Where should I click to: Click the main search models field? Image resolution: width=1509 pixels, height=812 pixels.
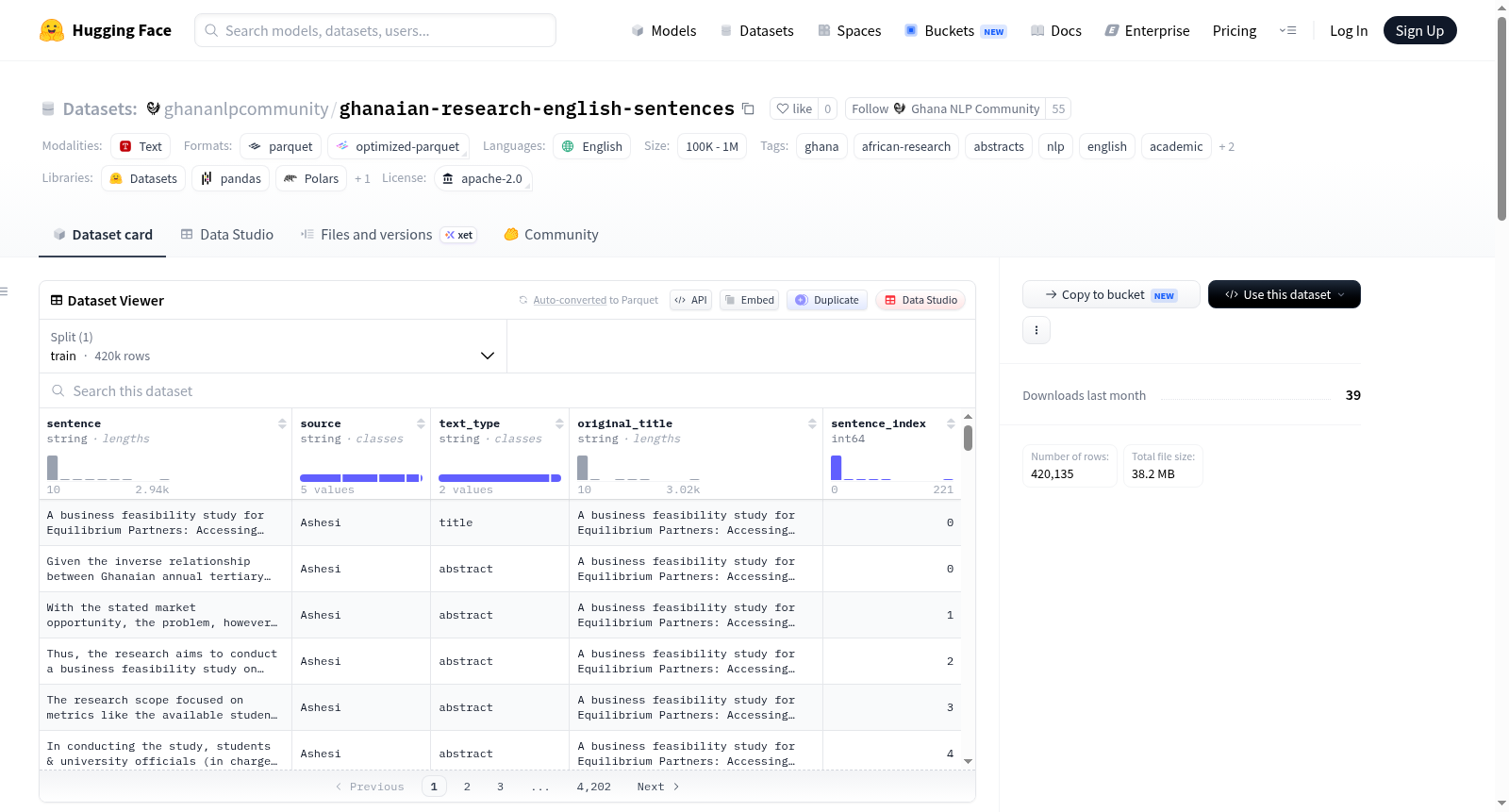pyautogui.click(x=375, y=30)
